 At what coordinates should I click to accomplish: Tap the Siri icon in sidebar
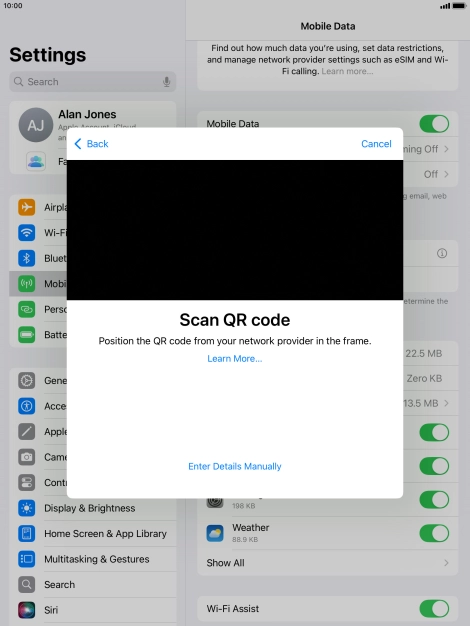[x=26, y=610]
